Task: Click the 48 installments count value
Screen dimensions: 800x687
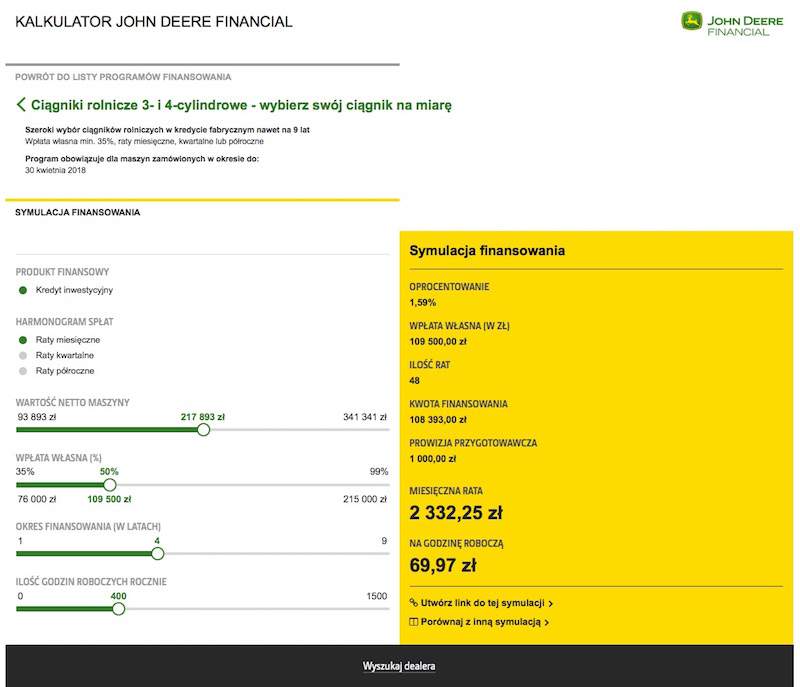Action: coord(414,380)
